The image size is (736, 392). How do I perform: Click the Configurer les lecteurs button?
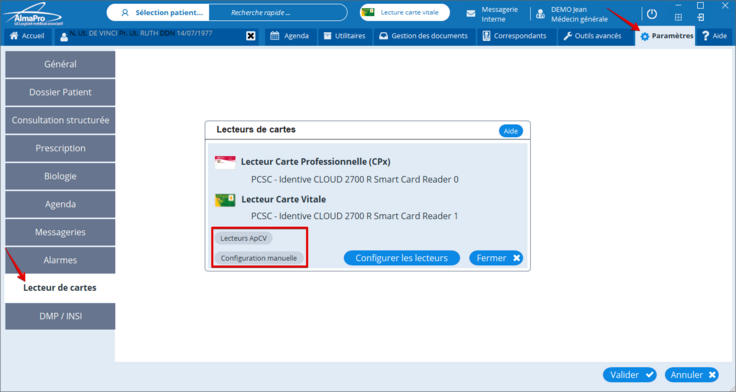click(x=402, y=258)
